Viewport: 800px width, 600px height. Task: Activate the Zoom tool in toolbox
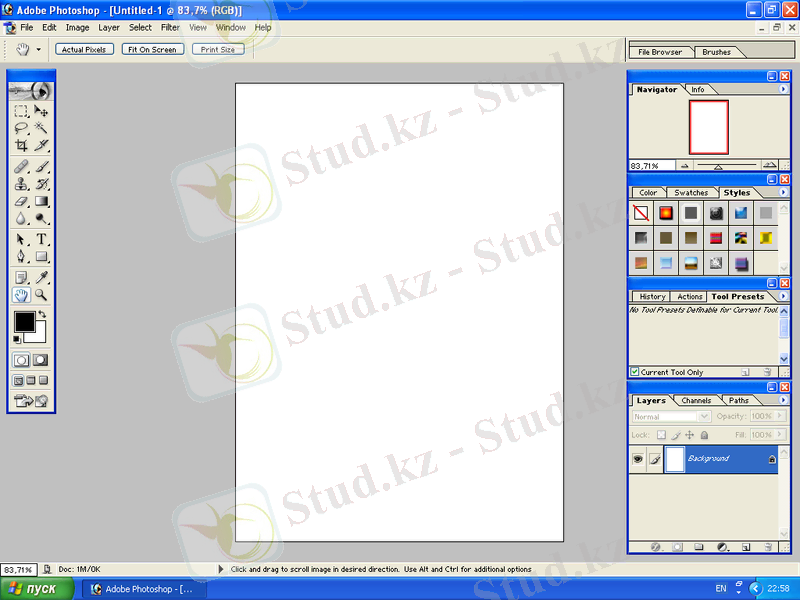pos(42,295)
